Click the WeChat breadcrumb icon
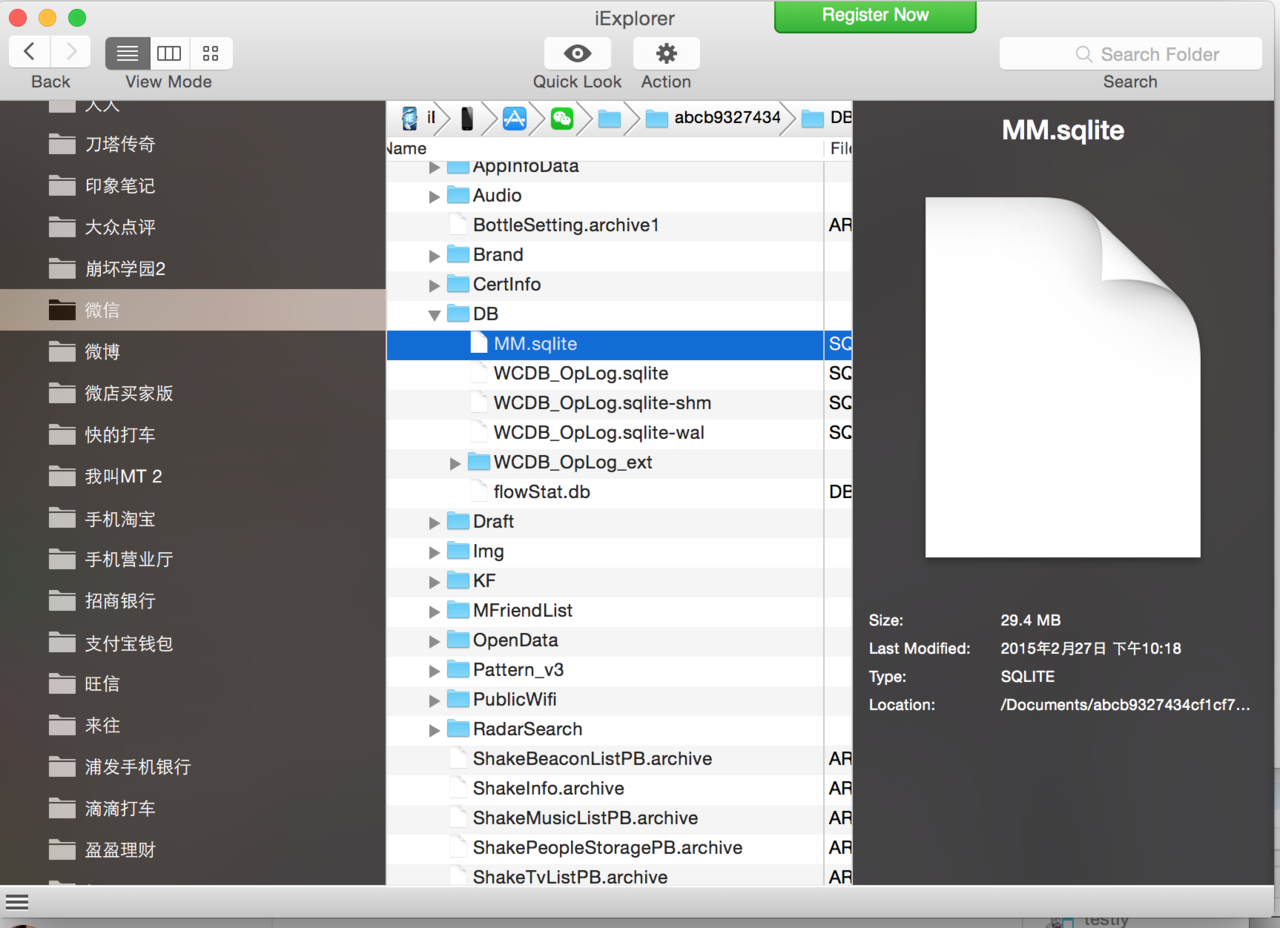 (x=562, y=119)
